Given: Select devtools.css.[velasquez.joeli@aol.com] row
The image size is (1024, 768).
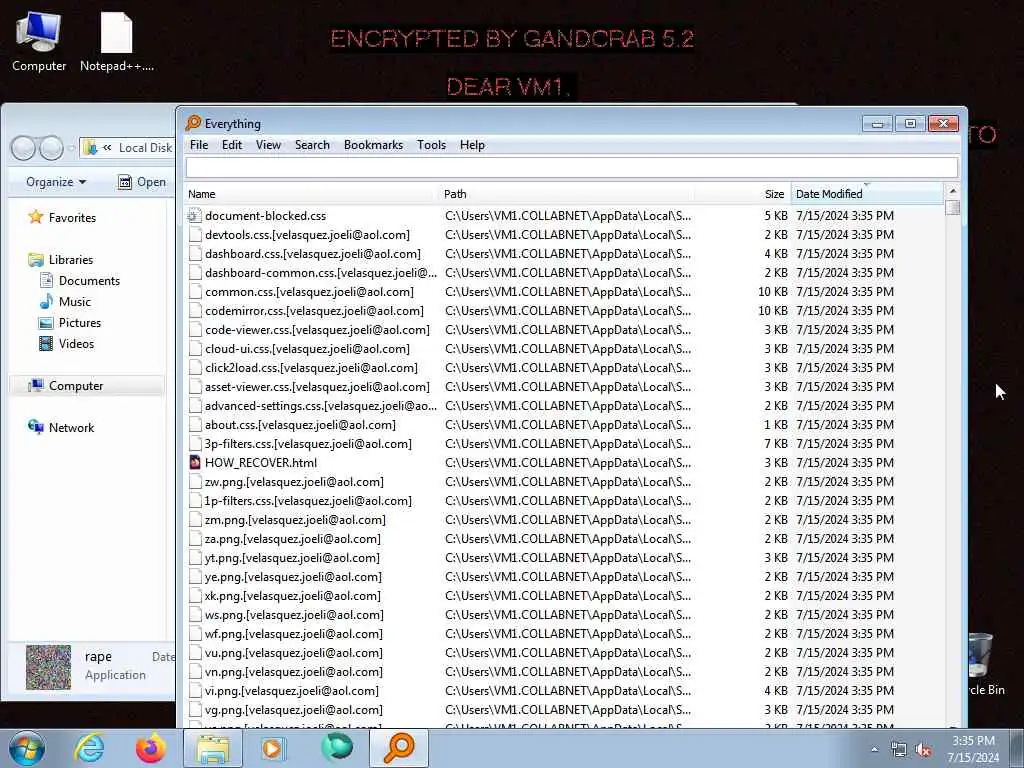Looking at the screenshot, I should pos(565,234).
